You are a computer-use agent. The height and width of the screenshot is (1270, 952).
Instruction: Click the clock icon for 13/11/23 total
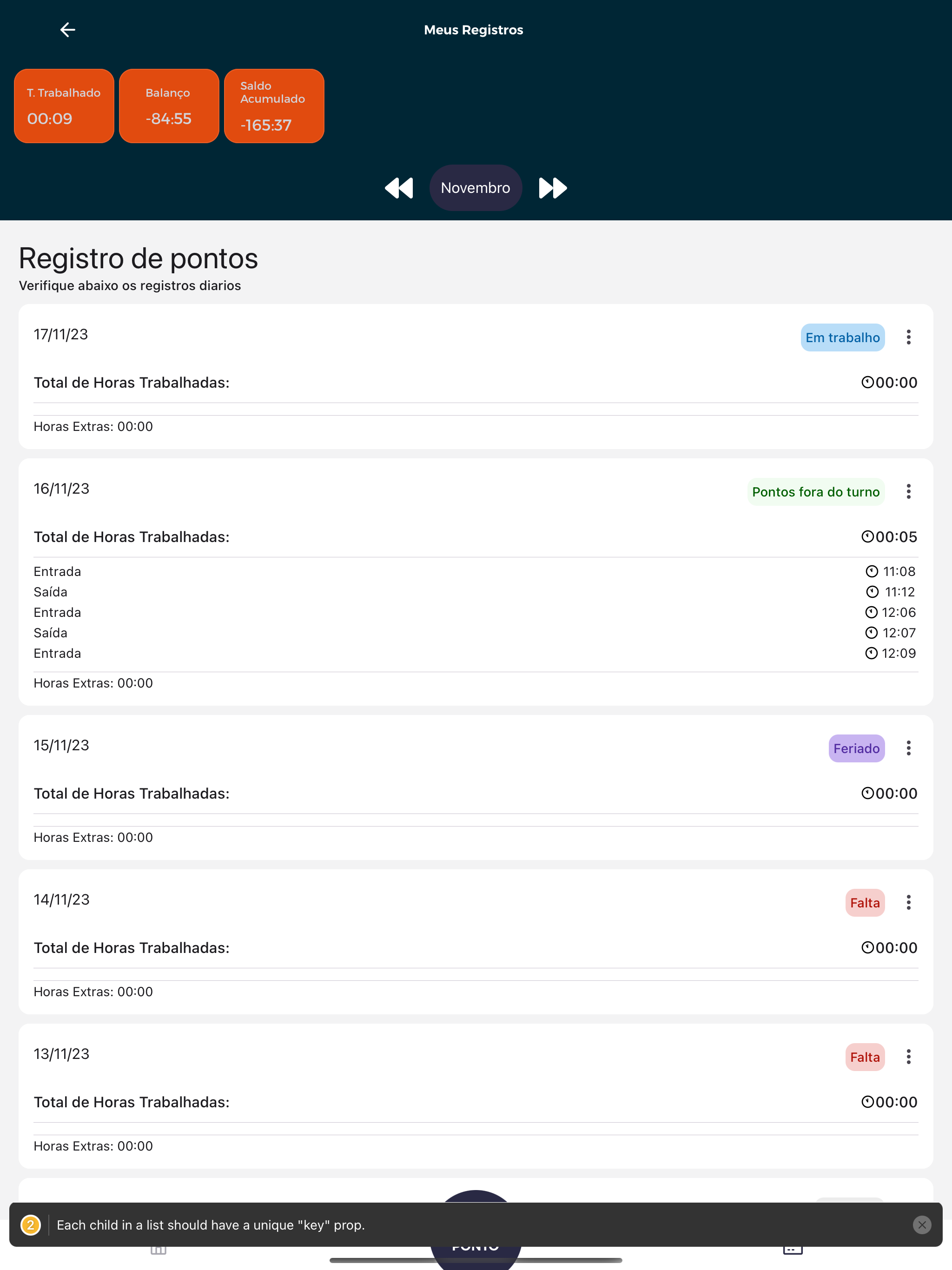tap(867, 1102)
